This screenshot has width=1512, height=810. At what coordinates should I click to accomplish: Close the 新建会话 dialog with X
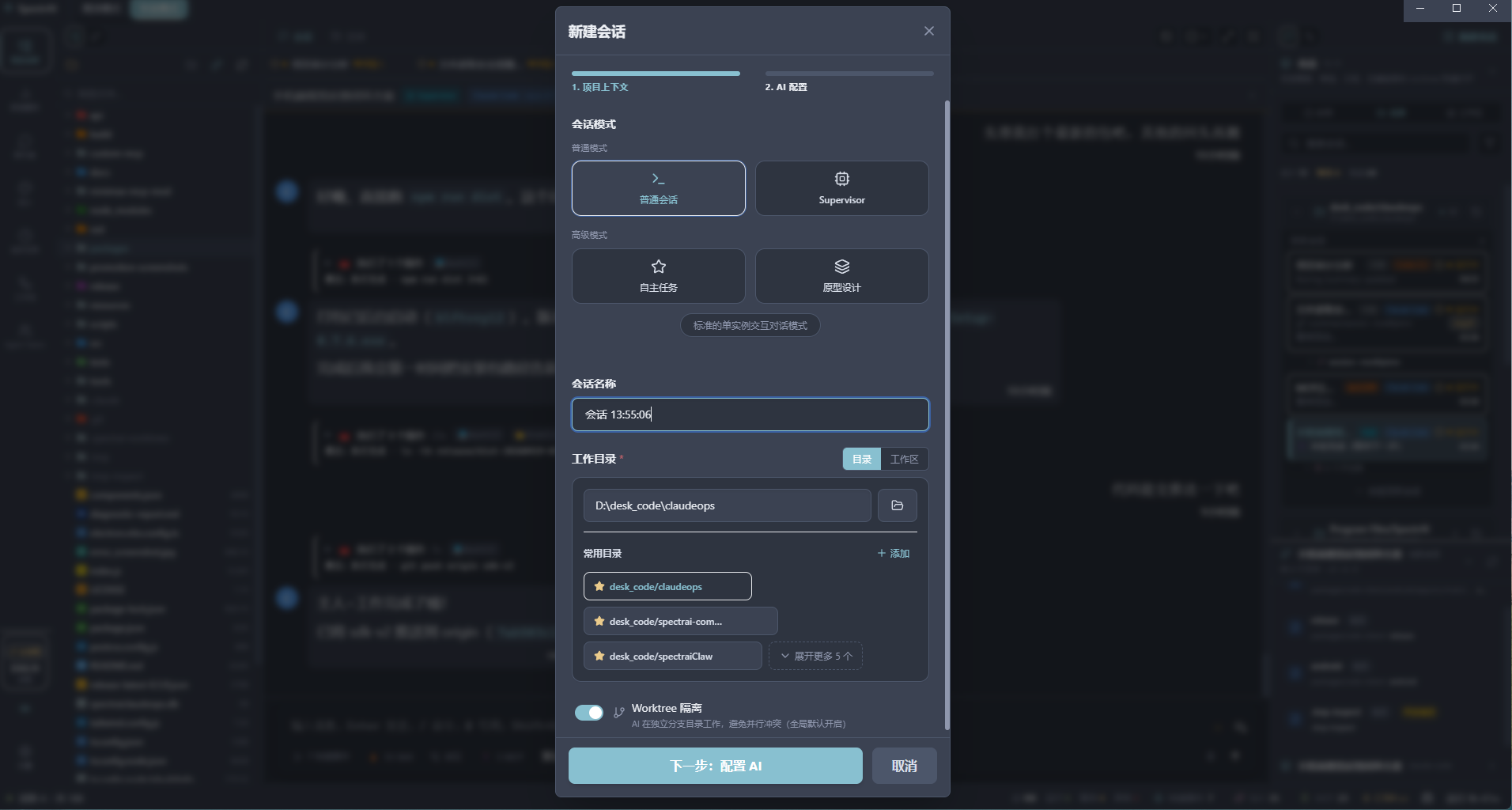click(928, 31)
